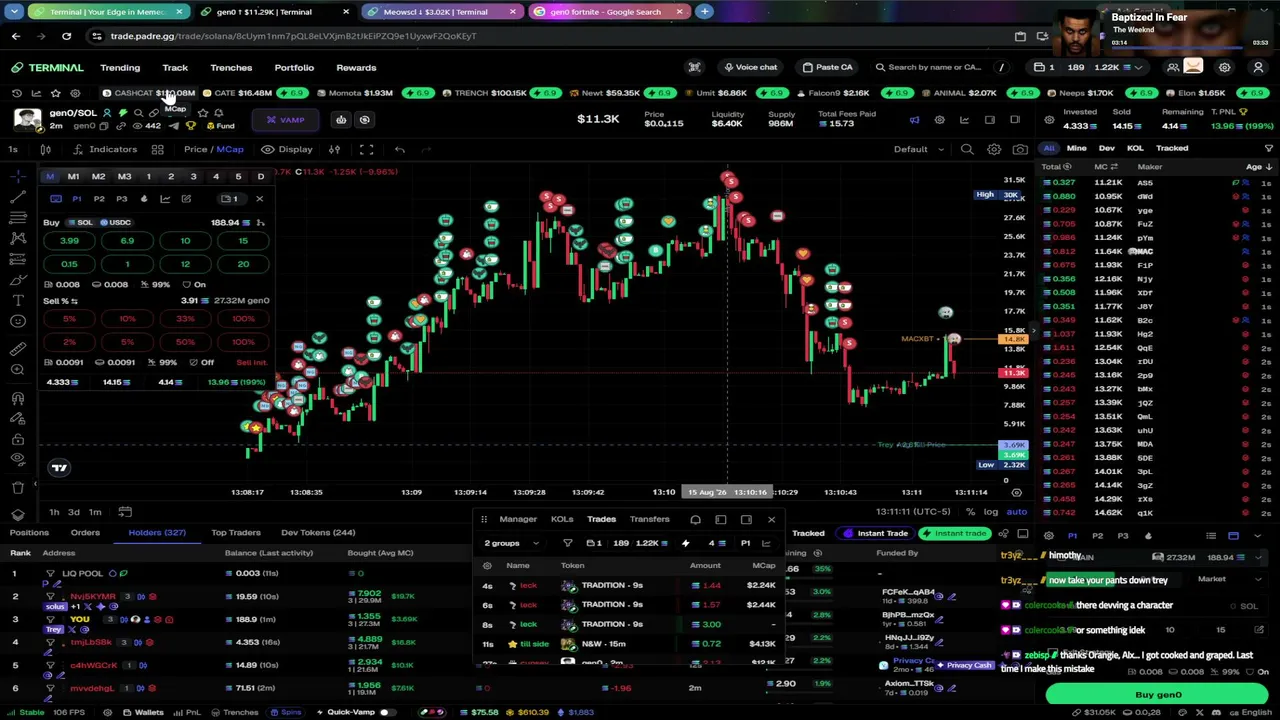Open Indicators menu
Screen dimensions: 1280x720
point(104,149)
